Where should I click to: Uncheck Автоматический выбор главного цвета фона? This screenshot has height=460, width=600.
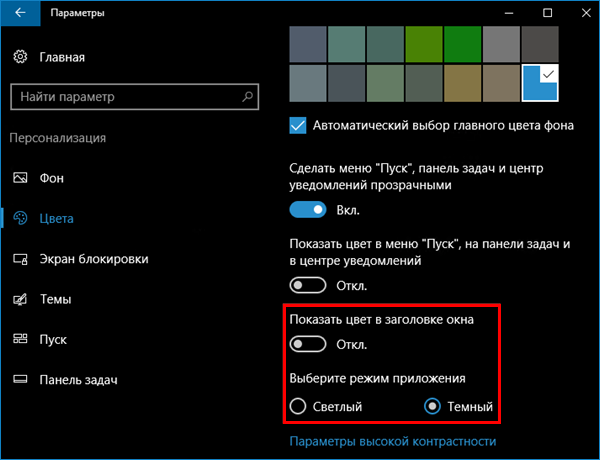298,126
